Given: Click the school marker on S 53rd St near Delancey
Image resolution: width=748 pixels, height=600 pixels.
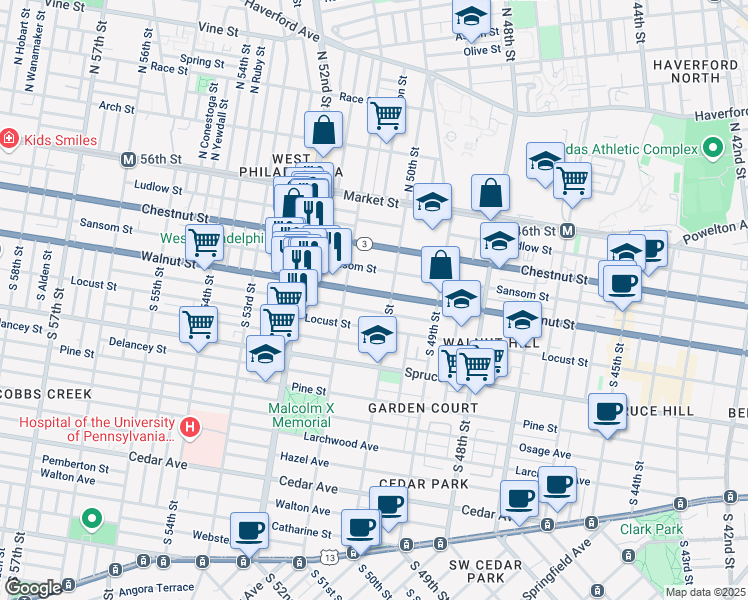Looking at the screenshot, I should [x=265, y=355].
